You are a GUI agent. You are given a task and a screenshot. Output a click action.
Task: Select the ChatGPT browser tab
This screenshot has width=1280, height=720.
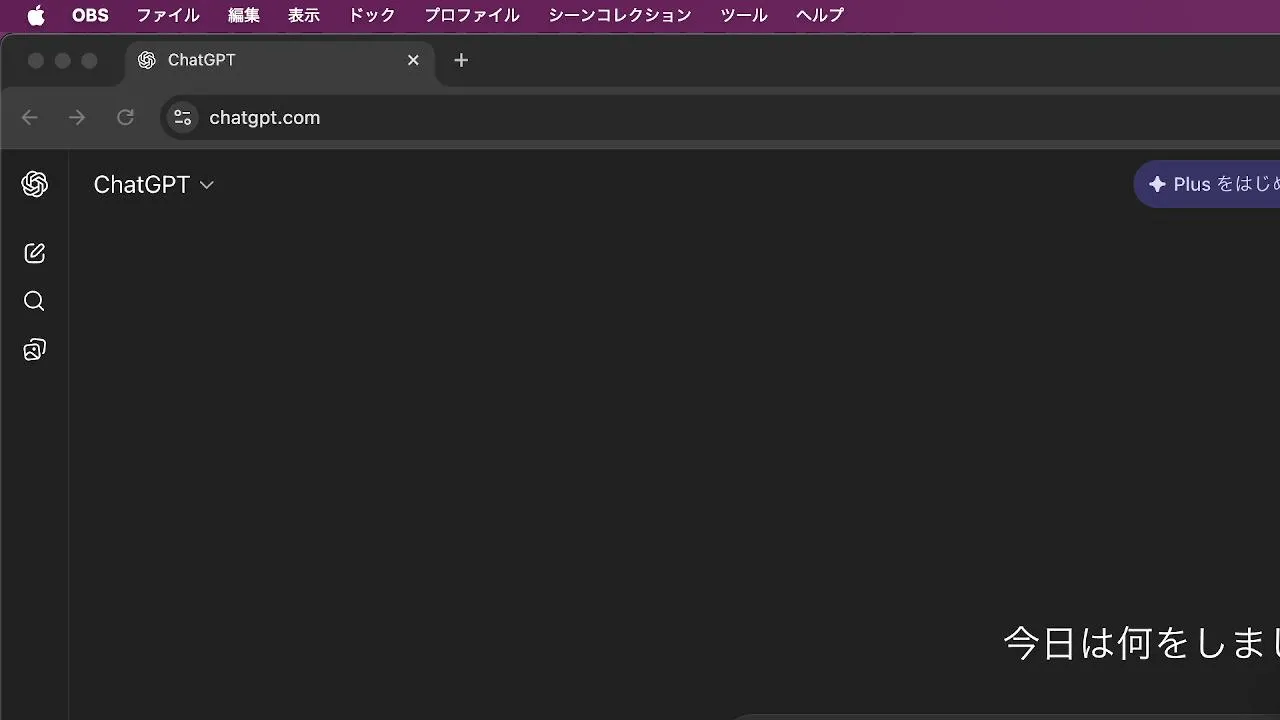point(280,60)
